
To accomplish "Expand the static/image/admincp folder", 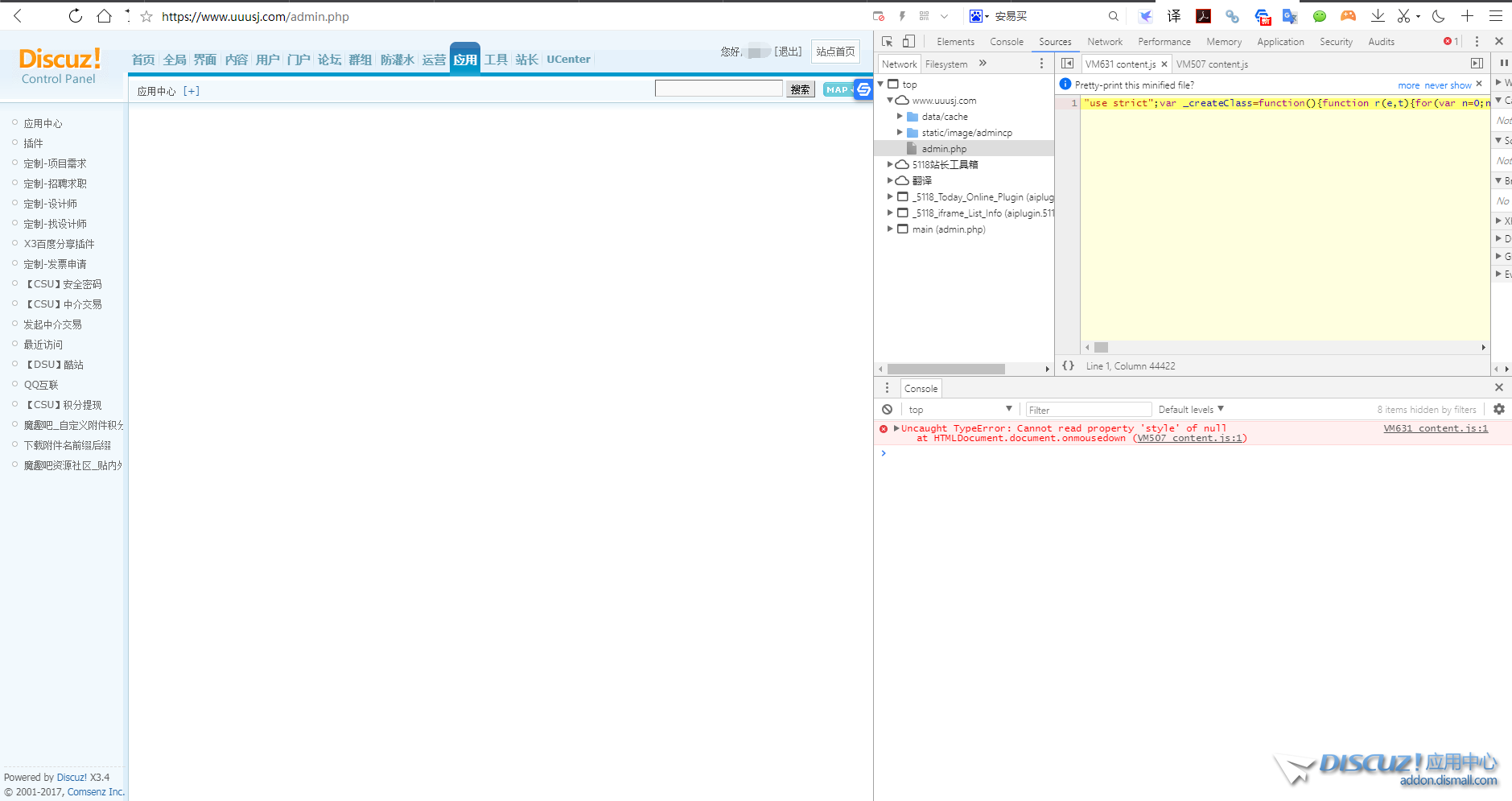I will coord(900,133).
